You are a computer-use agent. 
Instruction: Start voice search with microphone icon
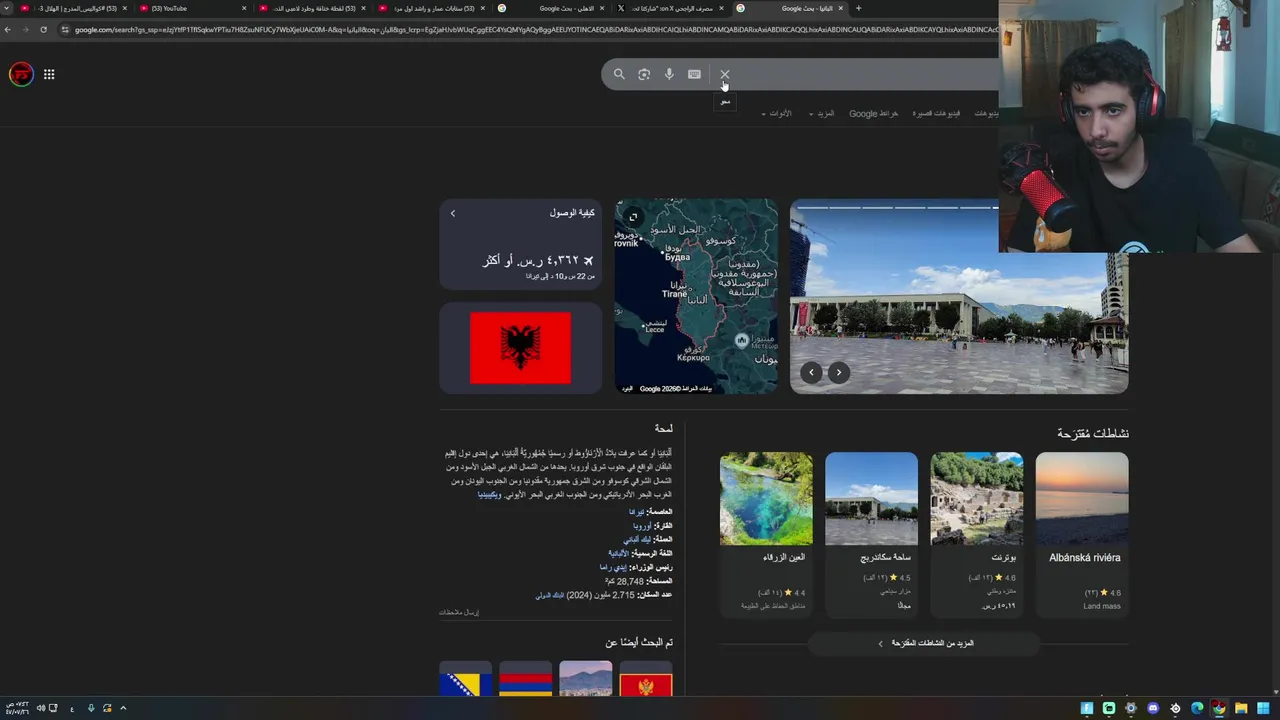(x=669, y=74)
